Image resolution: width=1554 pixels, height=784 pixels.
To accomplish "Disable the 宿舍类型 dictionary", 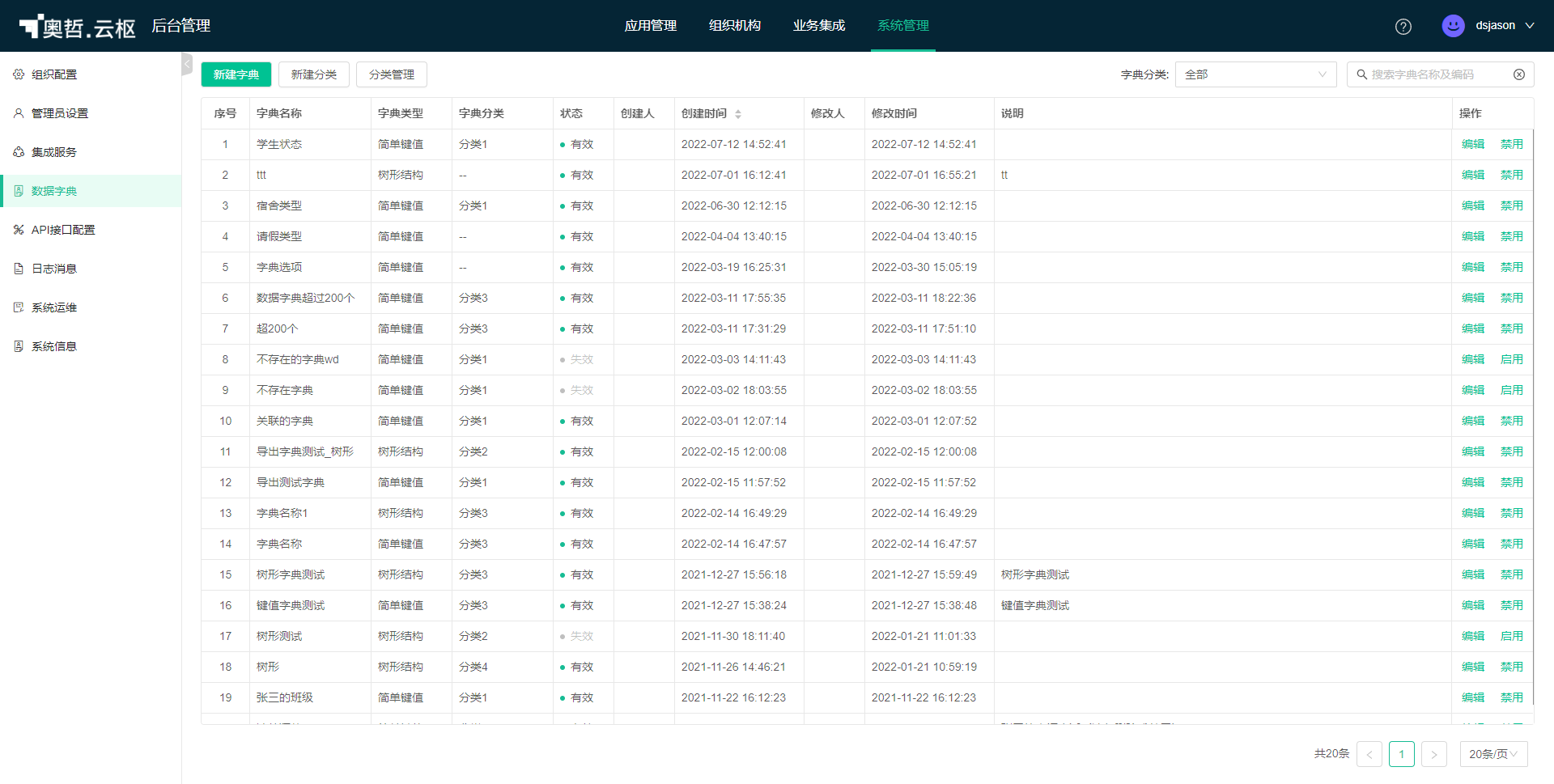I will point(1512,206).
